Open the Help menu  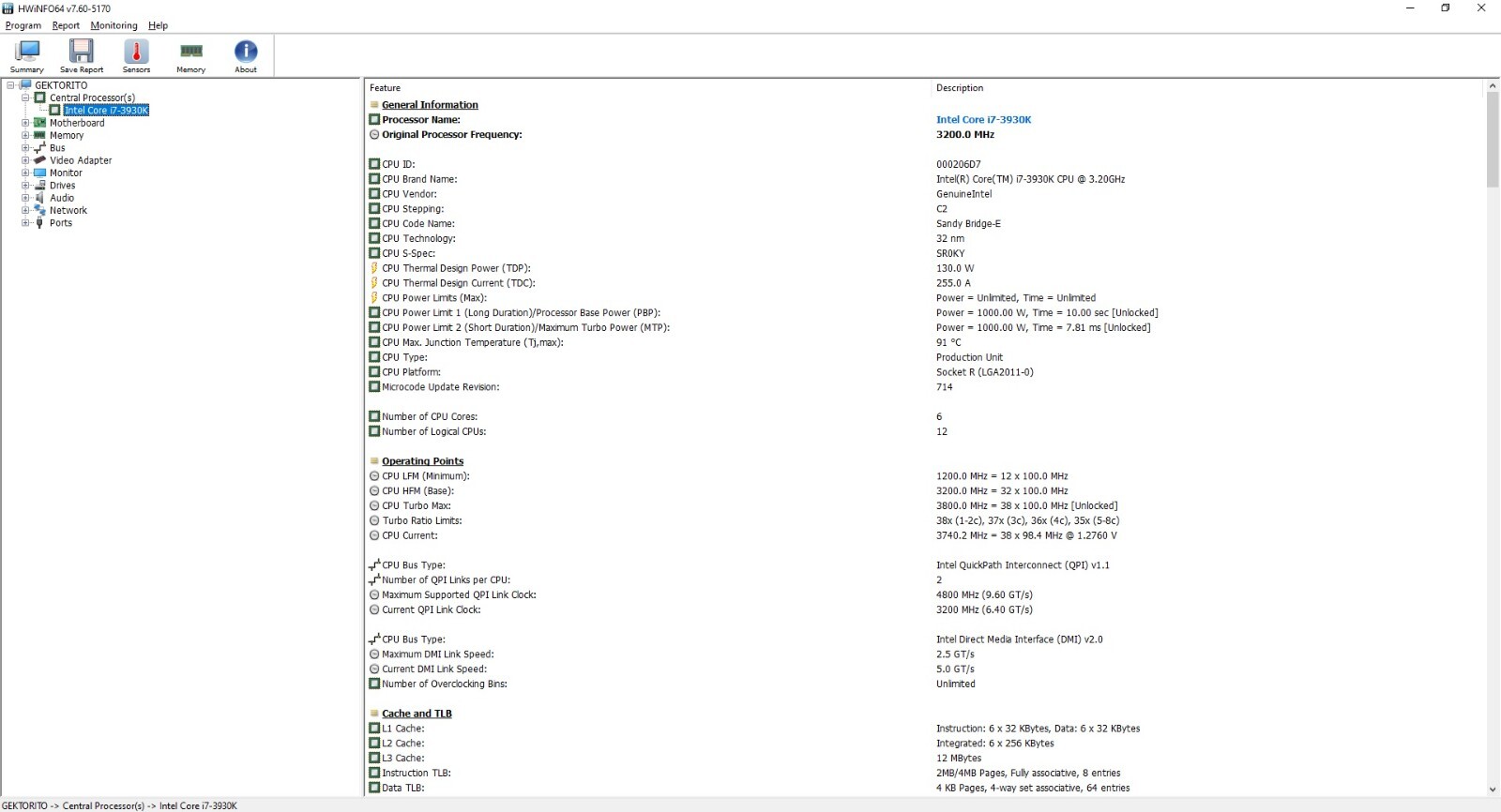[159, 25]
